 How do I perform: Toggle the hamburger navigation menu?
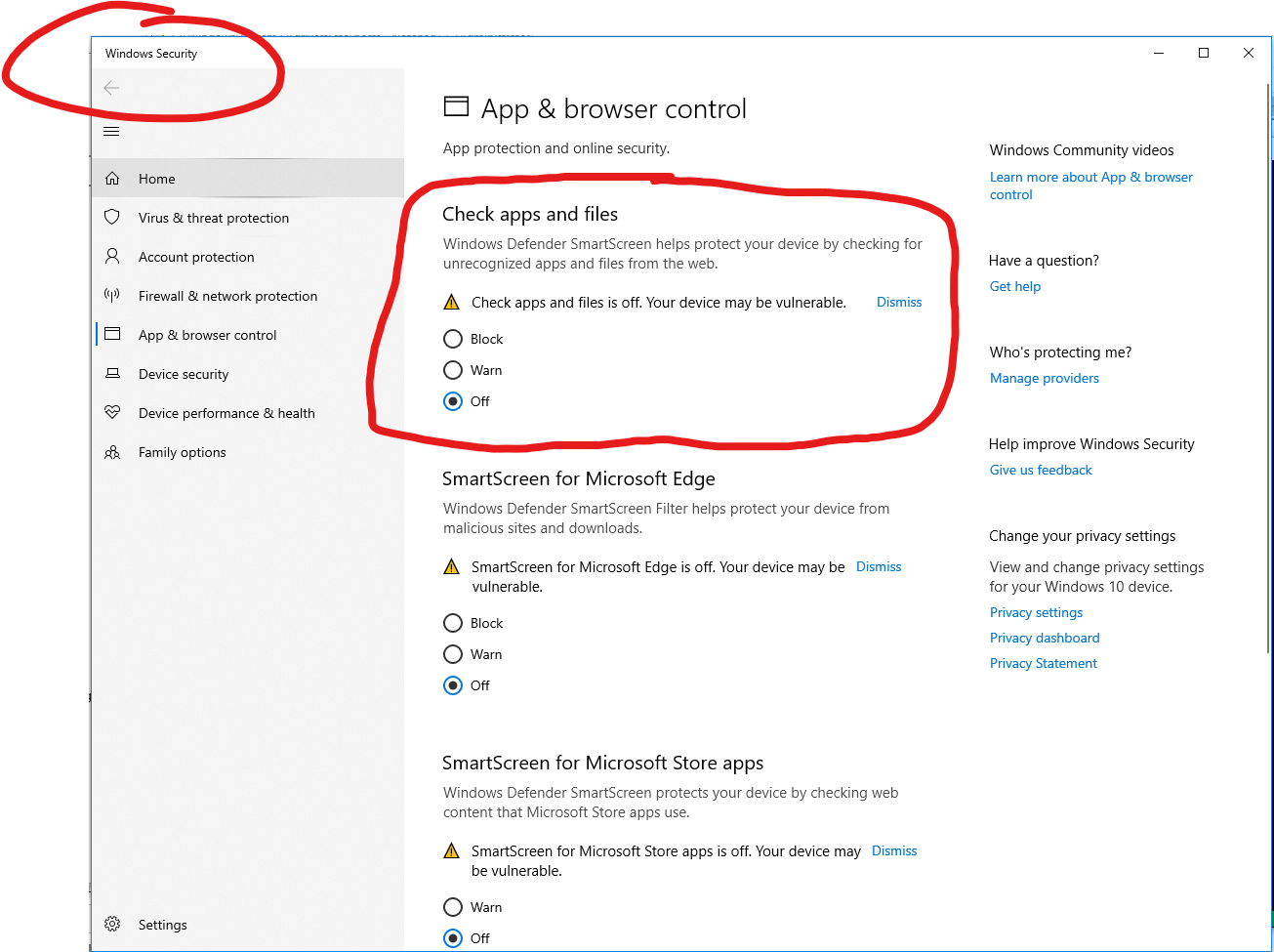pyautogui.click(x=111, y=132)
